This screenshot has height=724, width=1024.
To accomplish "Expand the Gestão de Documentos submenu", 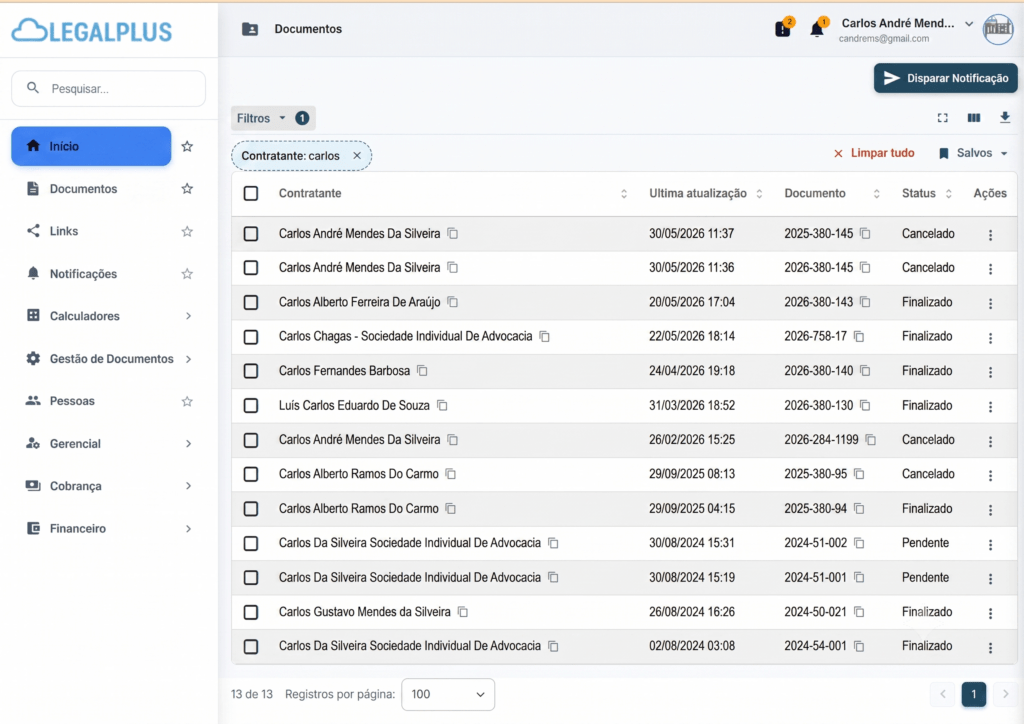I will coord(188,359).
